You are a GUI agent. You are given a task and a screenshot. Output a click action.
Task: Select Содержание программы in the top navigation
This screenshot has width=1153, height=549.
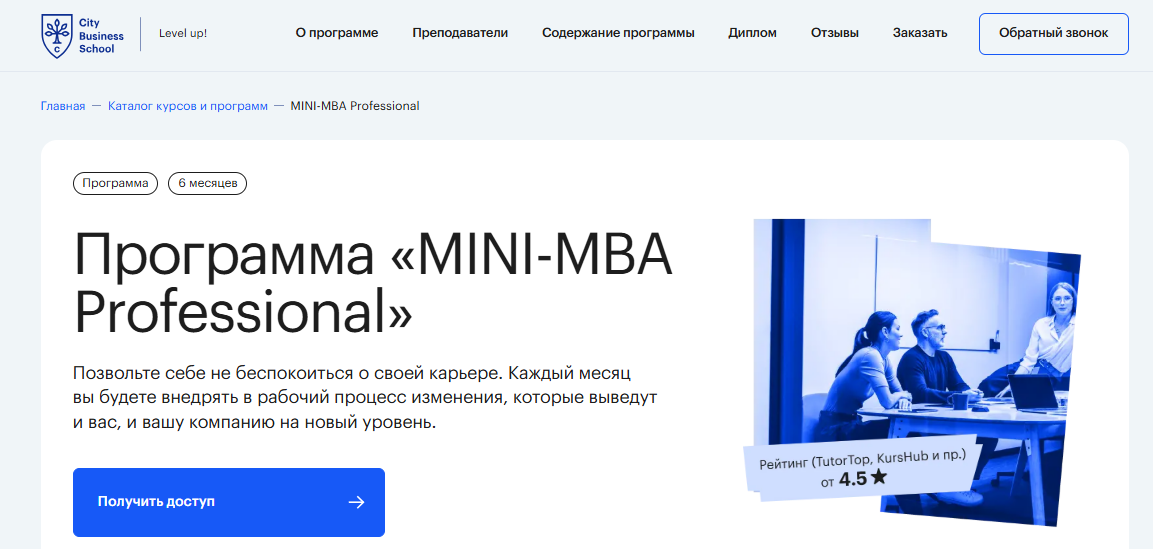click(x=618, y=33)
